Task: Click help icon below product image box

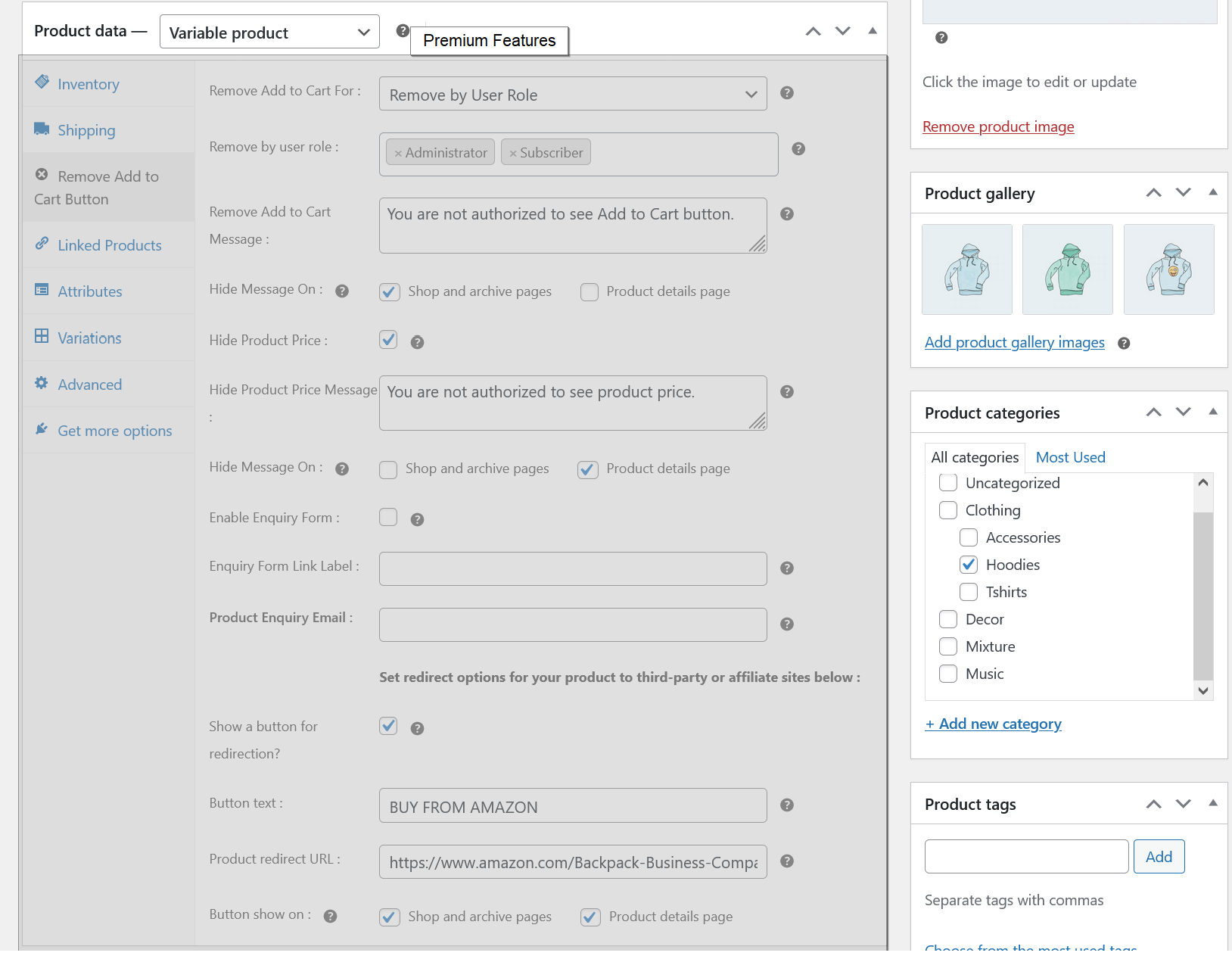Action: [941, 38]
